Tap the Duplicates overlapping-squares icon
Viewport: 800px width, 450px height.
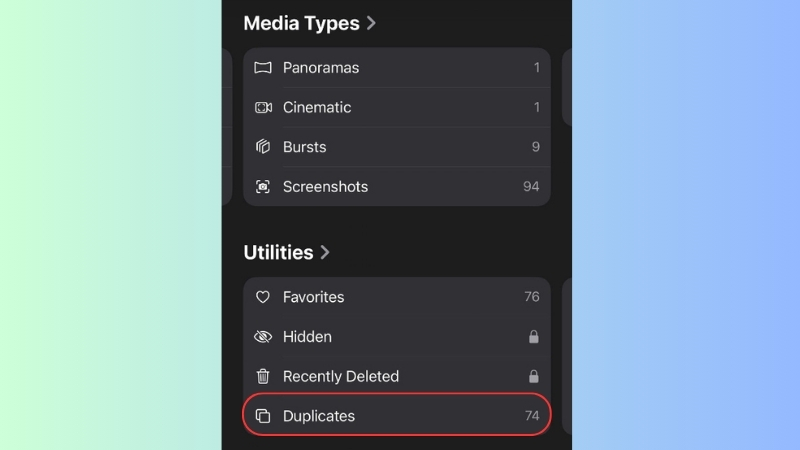pos(263,416)
